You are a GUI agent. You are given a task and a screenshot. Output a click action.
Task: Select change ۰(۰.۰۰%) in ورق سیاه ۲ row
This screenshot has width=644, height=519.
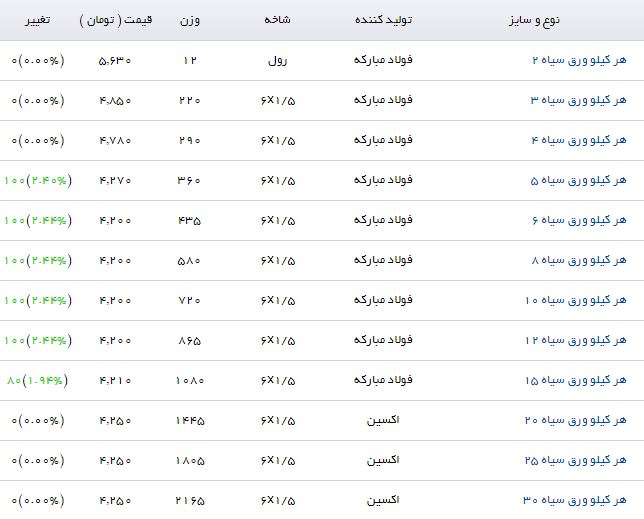[x=38, y=61]
